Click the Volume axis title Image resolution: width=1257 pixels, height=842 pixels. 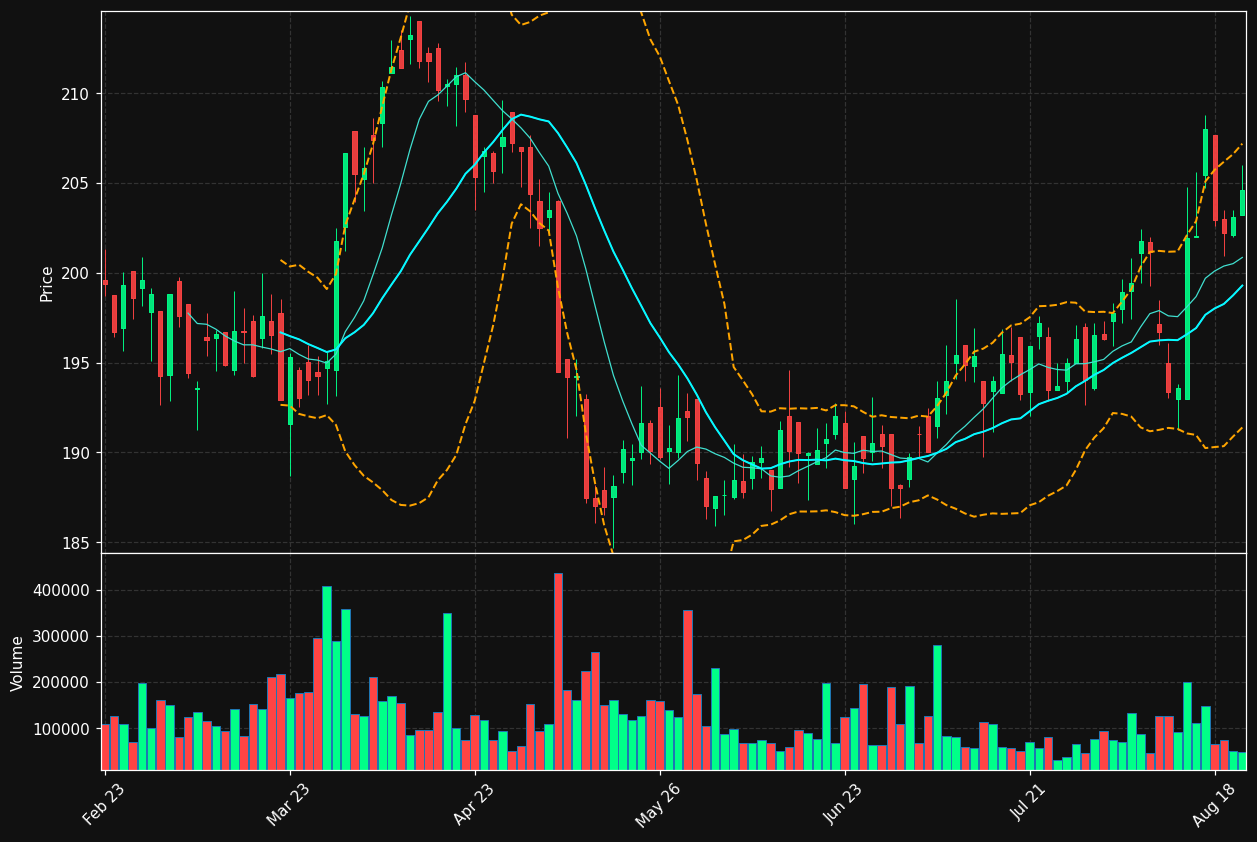(18, 663)
